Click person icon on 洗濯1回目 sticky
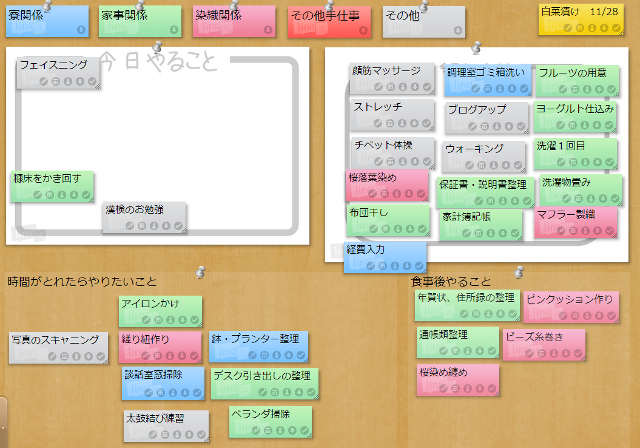Viewport: 640px width, 448px height. (585, 162)
